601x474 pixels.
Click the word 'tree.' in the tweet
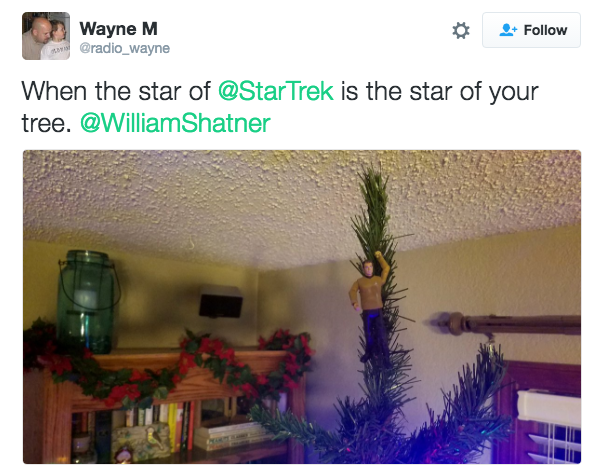pos(46,124)
